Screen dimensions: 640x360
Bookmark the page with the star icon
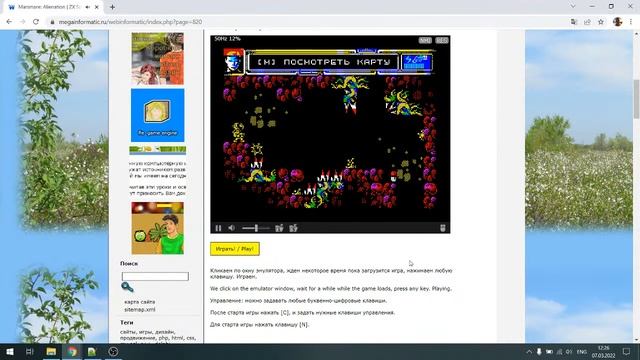point(601,22)
